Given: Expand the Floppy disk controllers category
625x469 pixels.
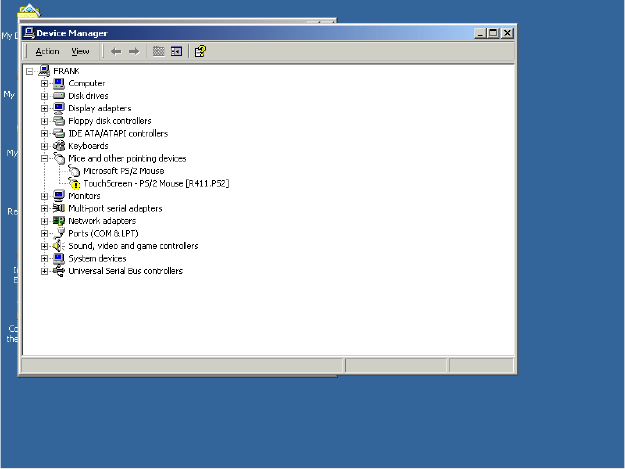Looking at the screenshot, I should pos(44,121).
